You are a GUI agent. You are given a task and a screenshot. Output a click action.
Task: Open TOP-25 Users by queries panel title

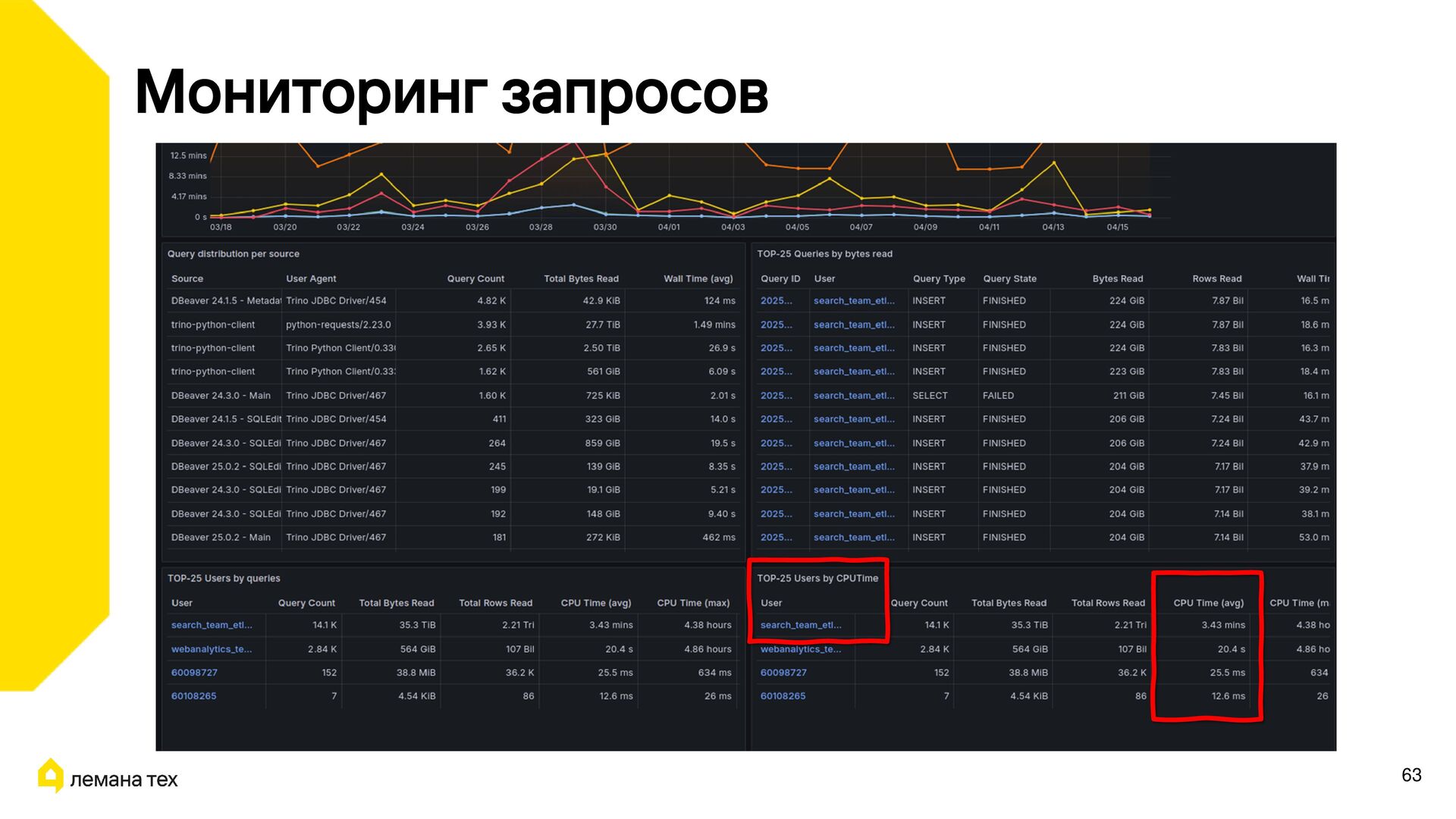coord(224,579)
